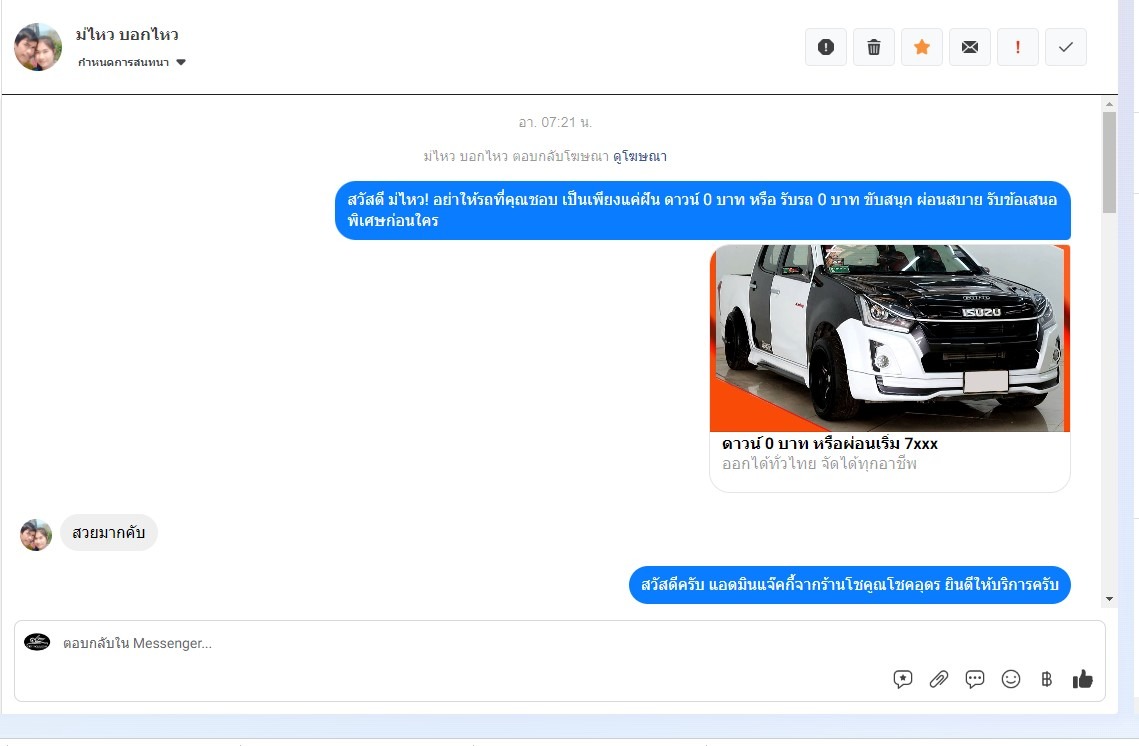Mark conversation done with the checkmark icon

pos(1066,47)
